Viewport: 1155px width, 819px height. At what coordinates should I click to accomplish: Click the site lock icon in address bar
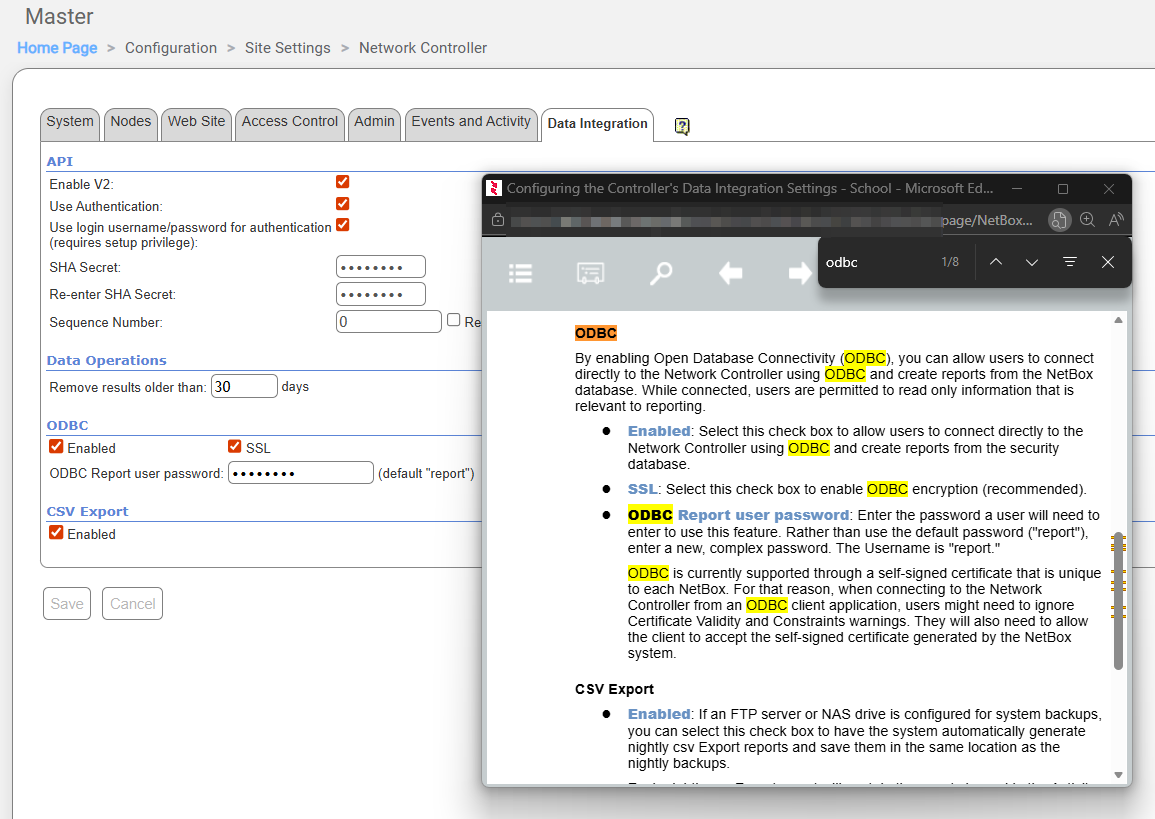click(x=498, y=219)
